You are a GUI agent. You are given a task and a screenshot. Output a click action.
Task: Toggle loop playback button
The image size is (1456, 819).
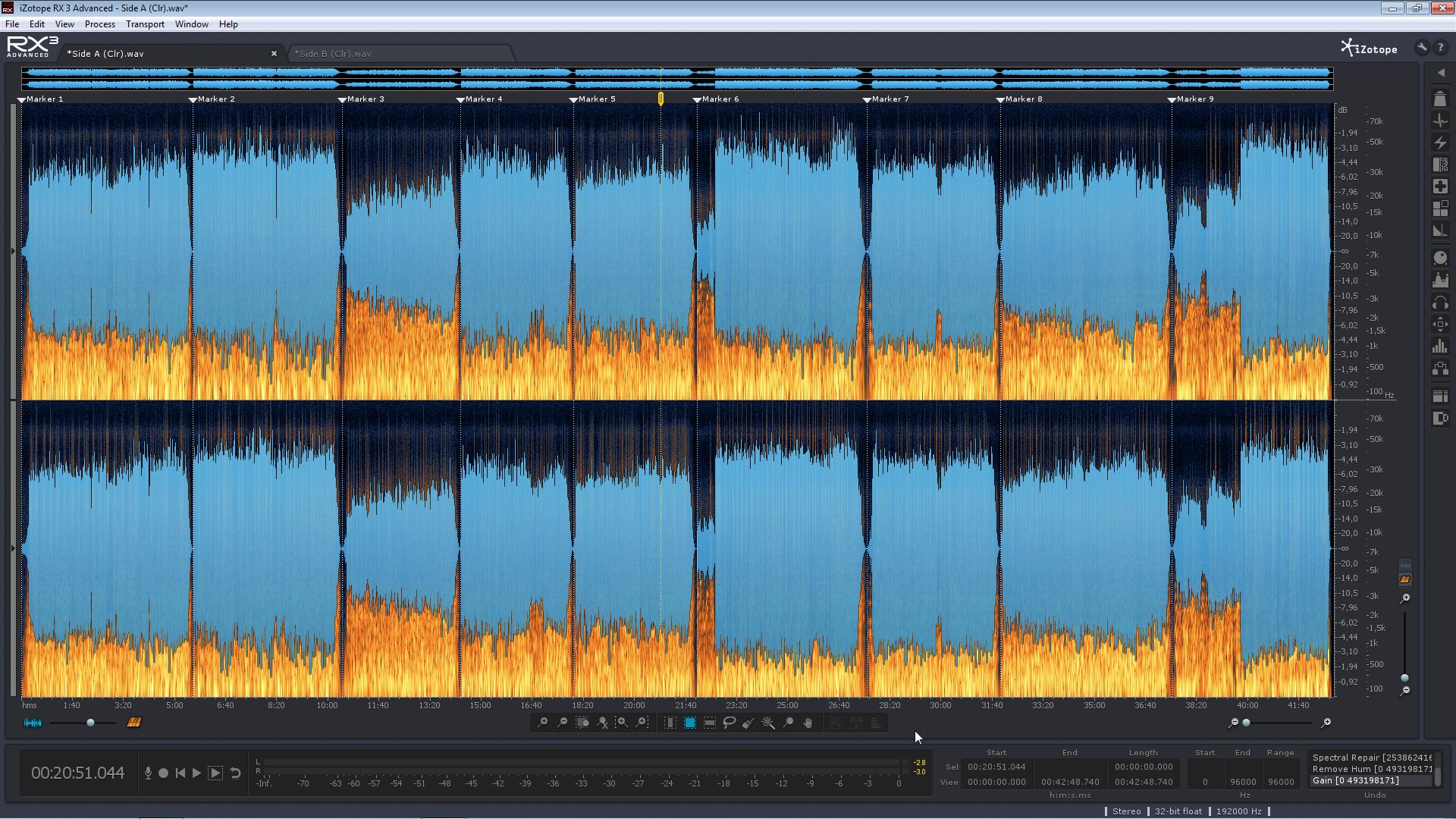[235, 773]
